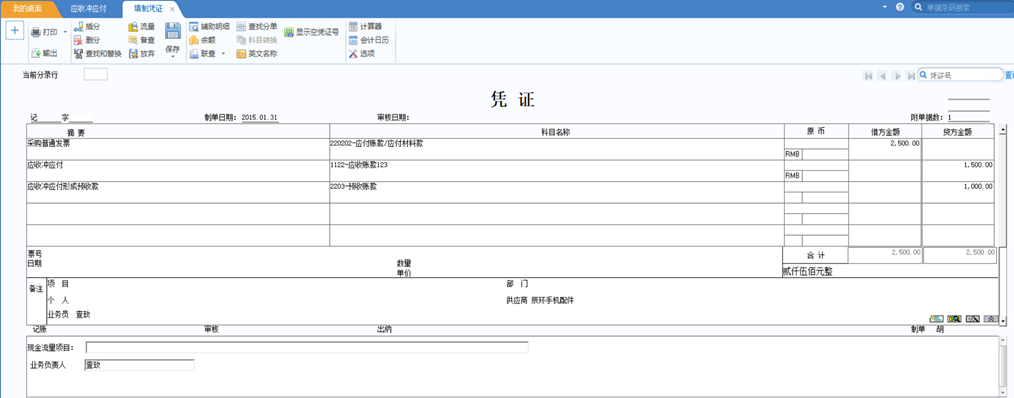Go to the first voucher
The height and width of the screenshot is (398, 1014).
tap(868, 76)
